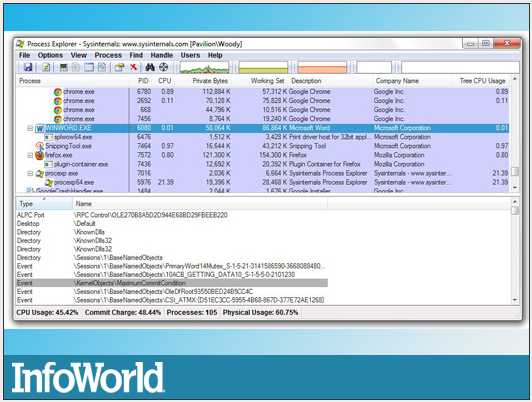
Task: Sort by the Private Bytes column header
Action: coord(204,81)
